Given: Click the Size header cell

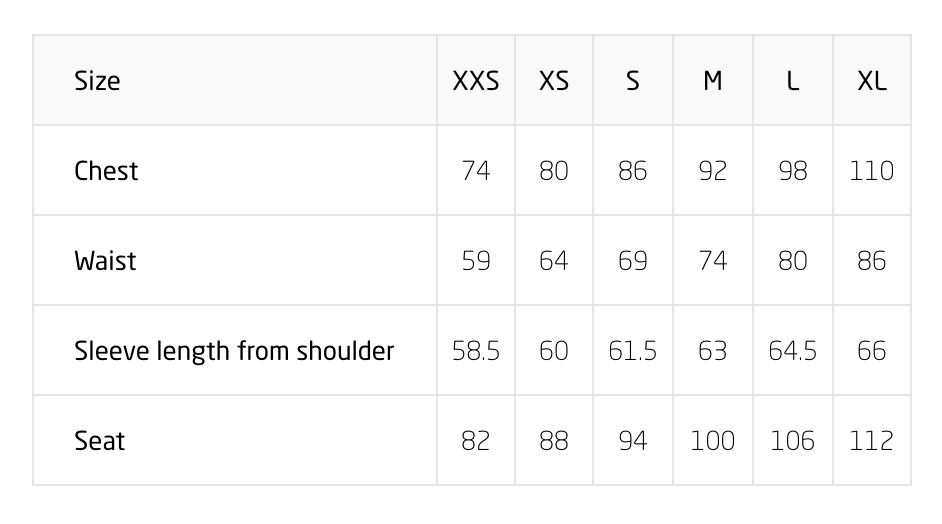Looking at the screenshot, I should coord(97,81).
